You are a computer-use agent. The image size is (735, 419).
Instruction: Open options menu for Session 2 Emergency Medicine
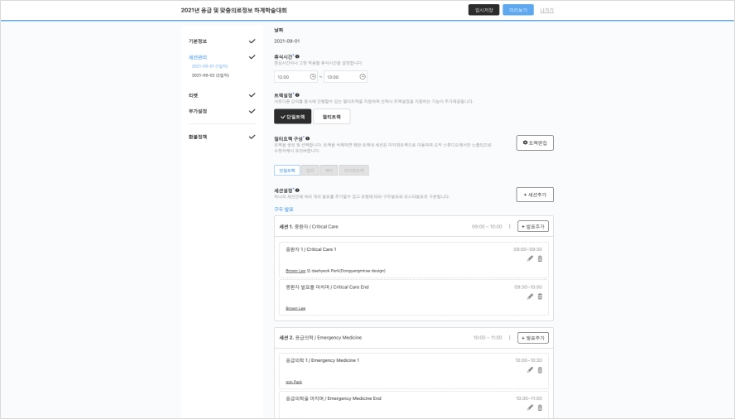pyautogui.click(x=510, y=338)
